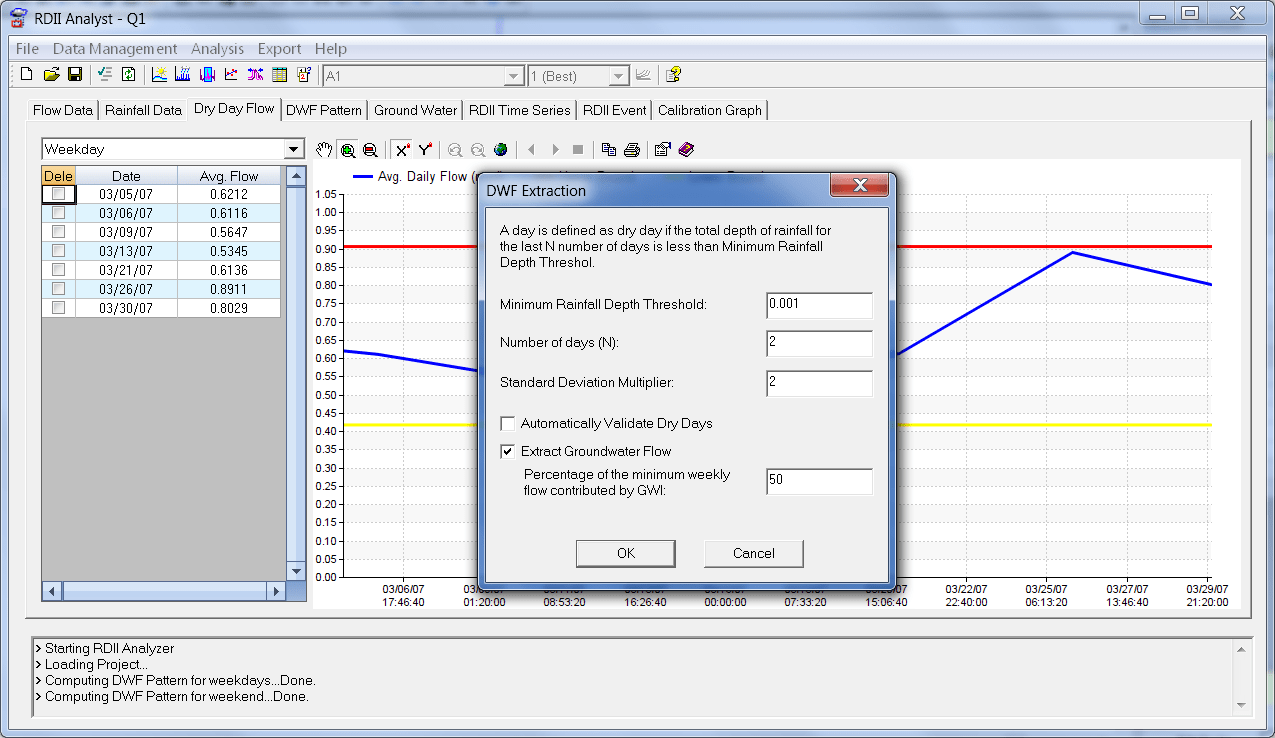The image size is (1275, 738).
Task: Switch to the Rainfall Data tab
Action: [143, 110]
